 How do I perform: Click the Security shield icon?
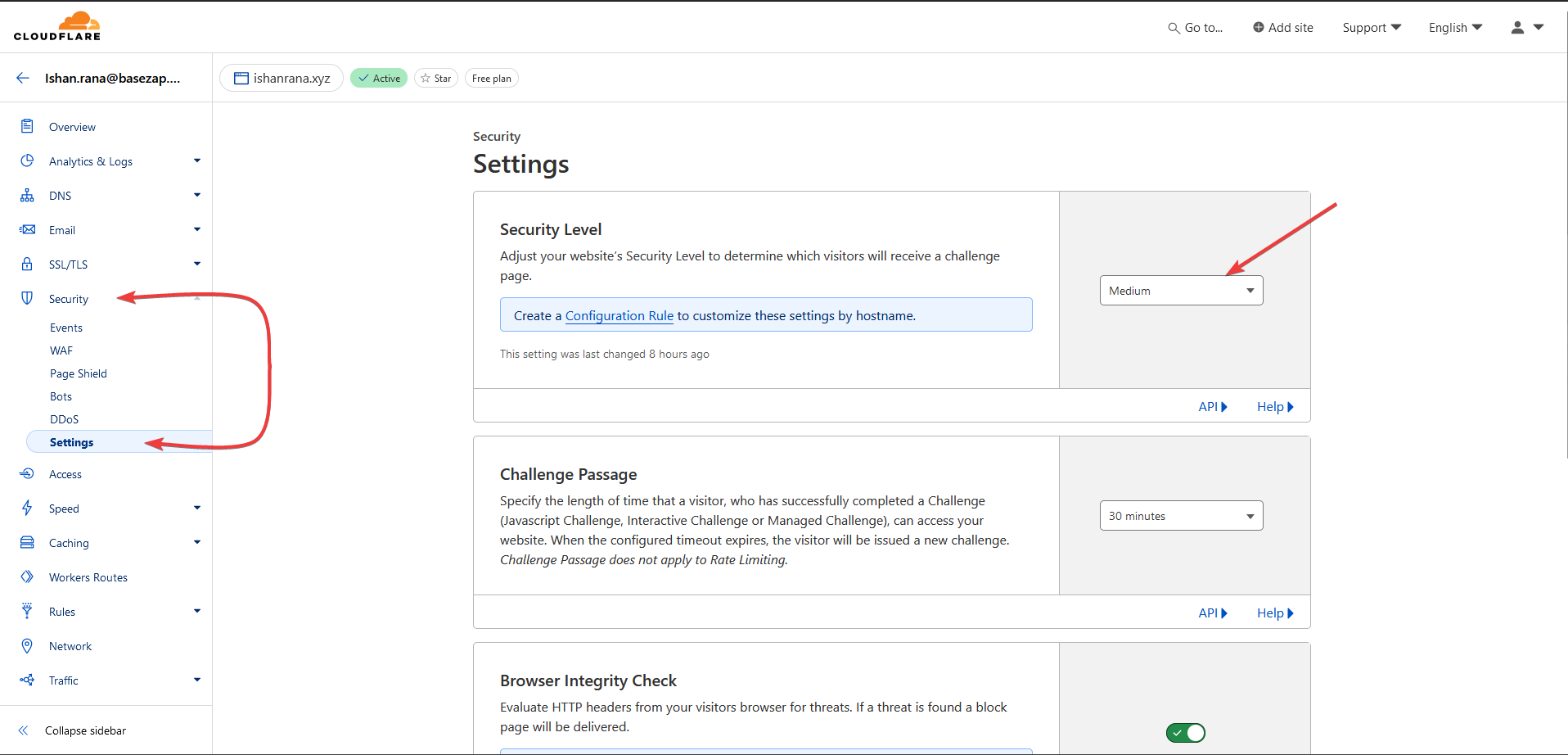tap(27, 298)
